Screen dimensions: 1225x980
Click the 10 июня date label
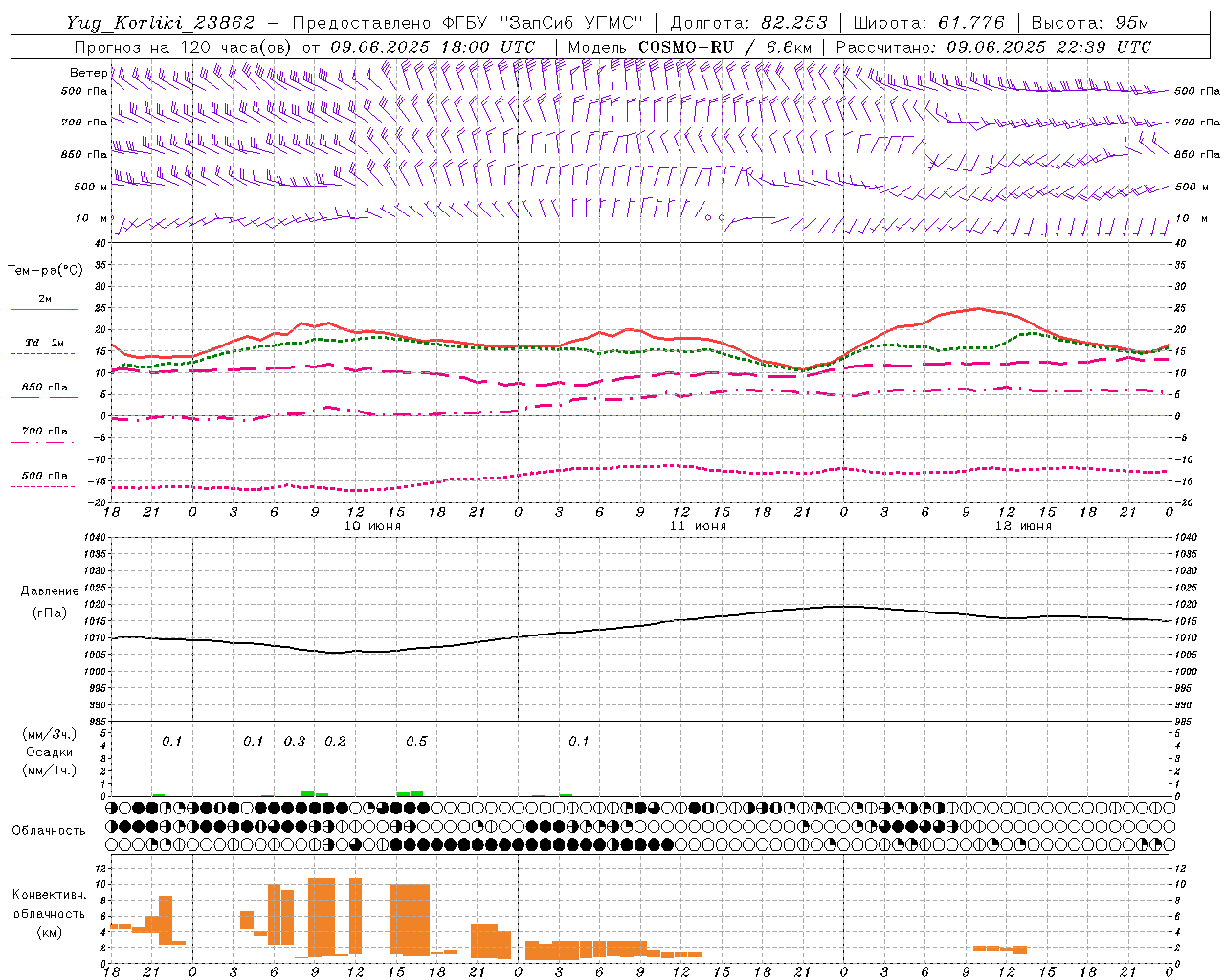pos(372,526)
